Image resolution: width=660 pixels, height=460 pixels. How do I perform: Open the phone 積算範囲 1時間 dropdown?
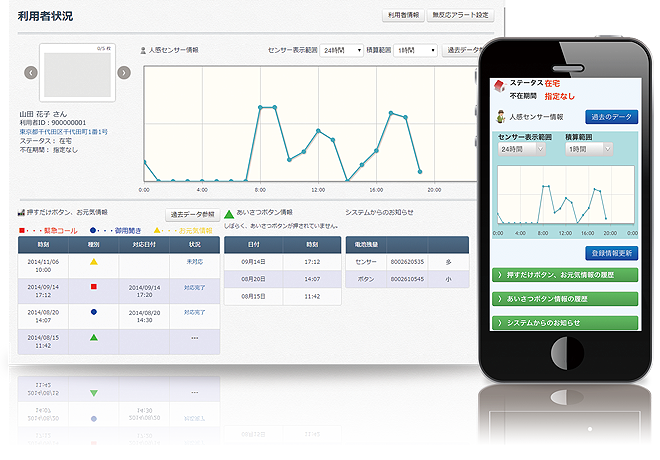[589, 149]
